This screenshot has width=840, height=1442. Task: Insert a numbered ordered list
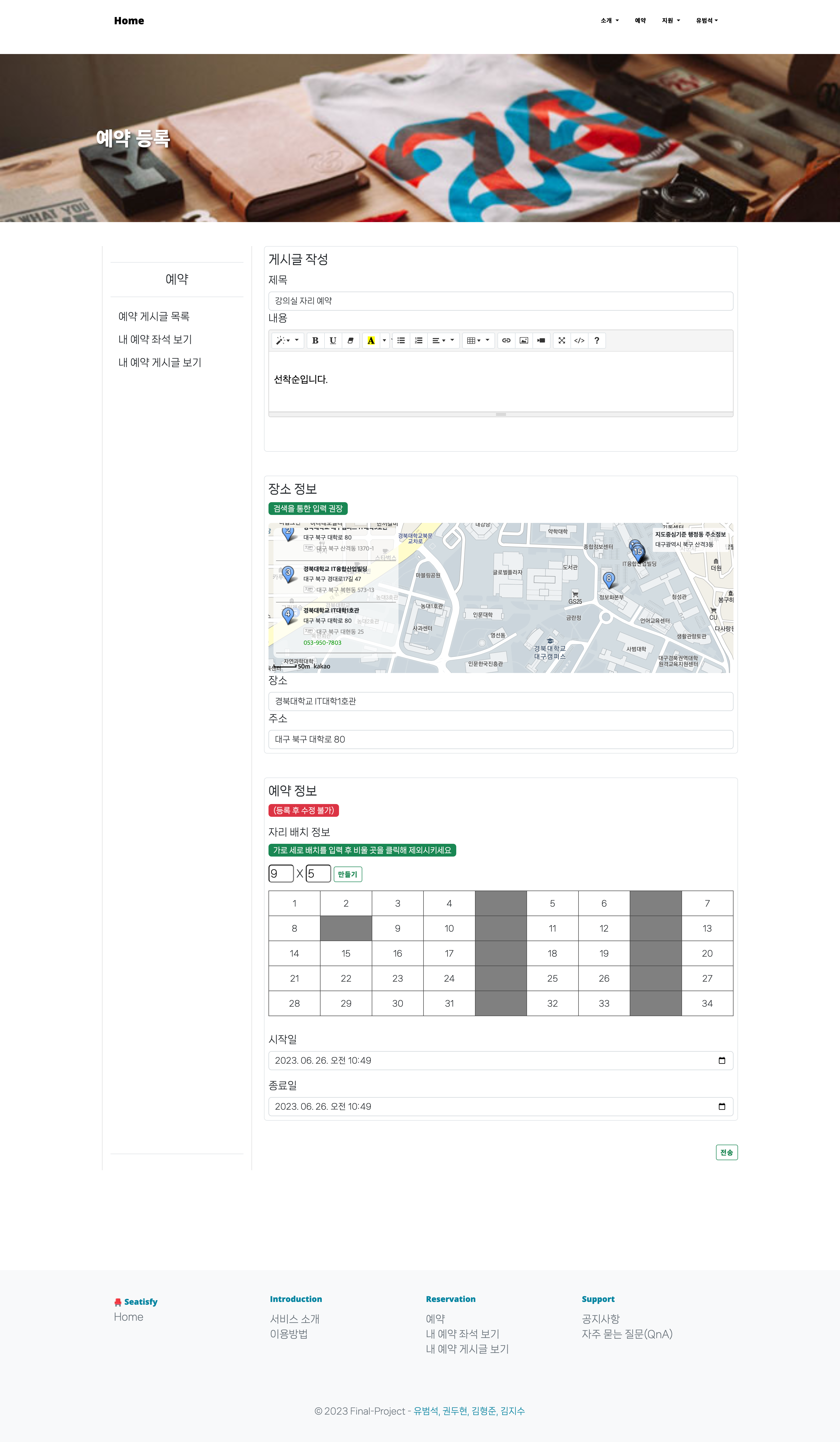pyautogui.click(x=419, y=340)
